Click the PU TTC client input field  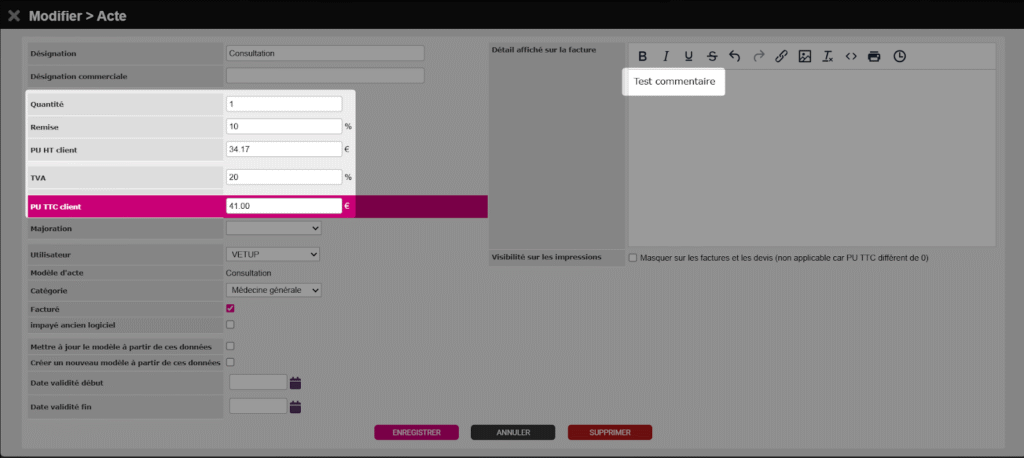pyautogui.click(x=284, y=206)
